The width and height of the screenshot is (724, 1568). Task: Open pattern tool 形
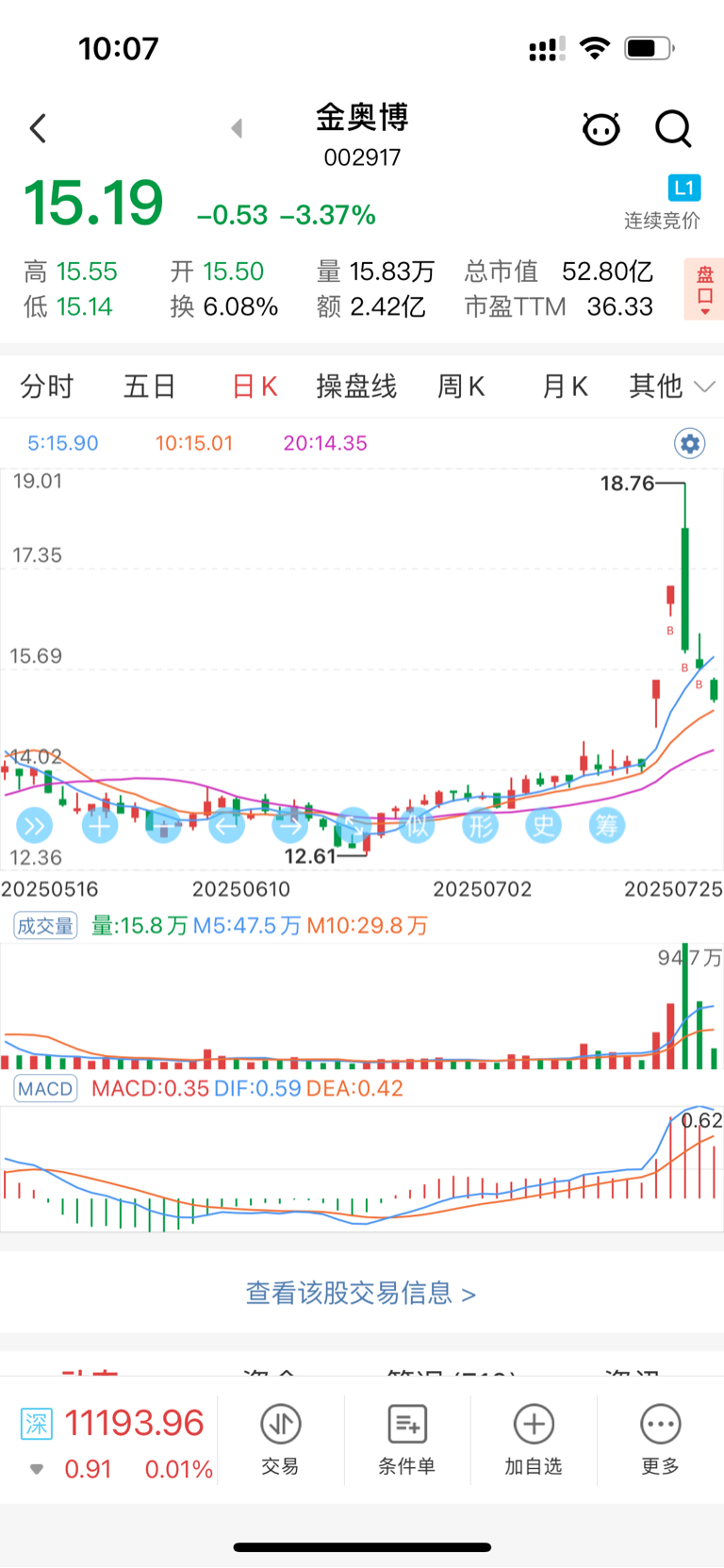(x=481, y=827)
